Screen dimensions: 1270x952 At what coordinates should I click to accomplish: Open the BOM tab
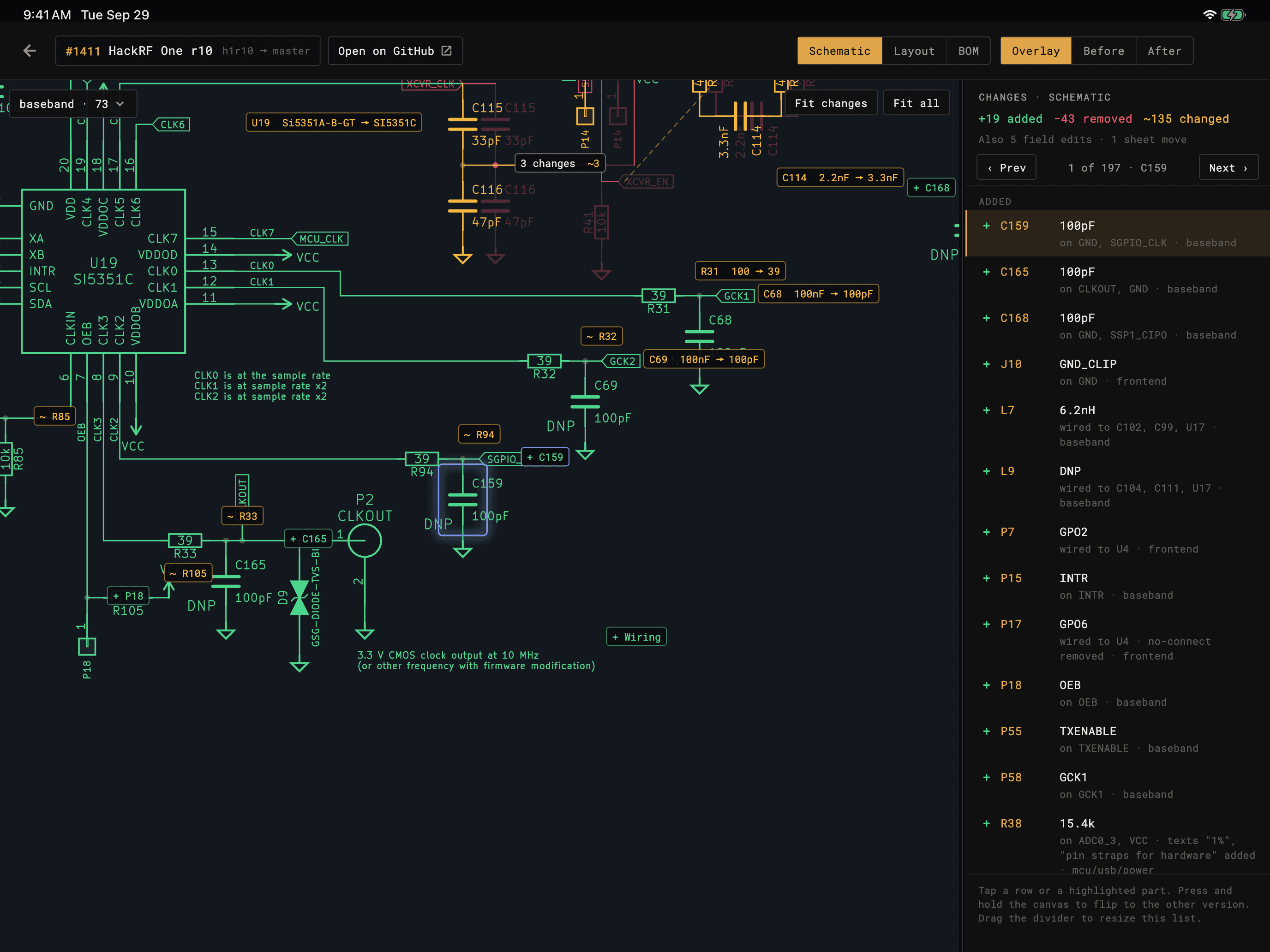(x=968, y=51)
